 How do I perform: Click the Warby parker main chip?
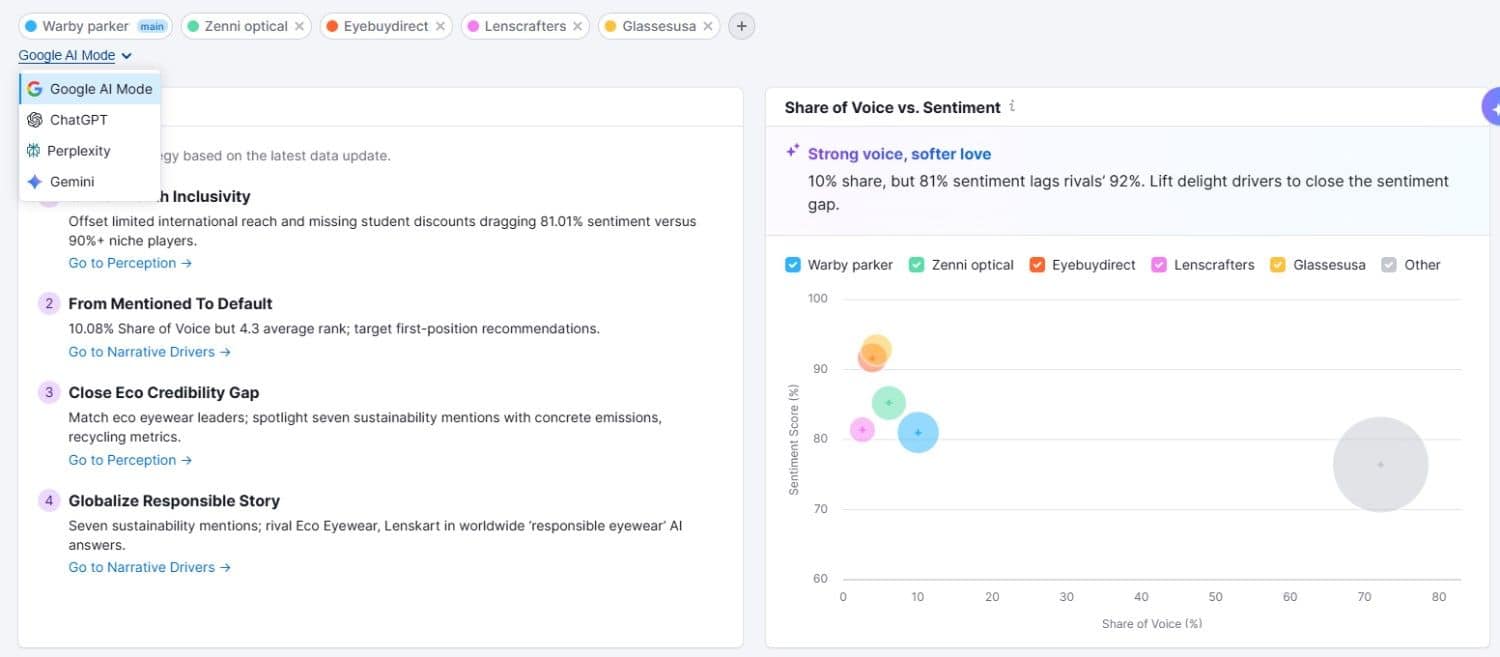coord(95,27)
